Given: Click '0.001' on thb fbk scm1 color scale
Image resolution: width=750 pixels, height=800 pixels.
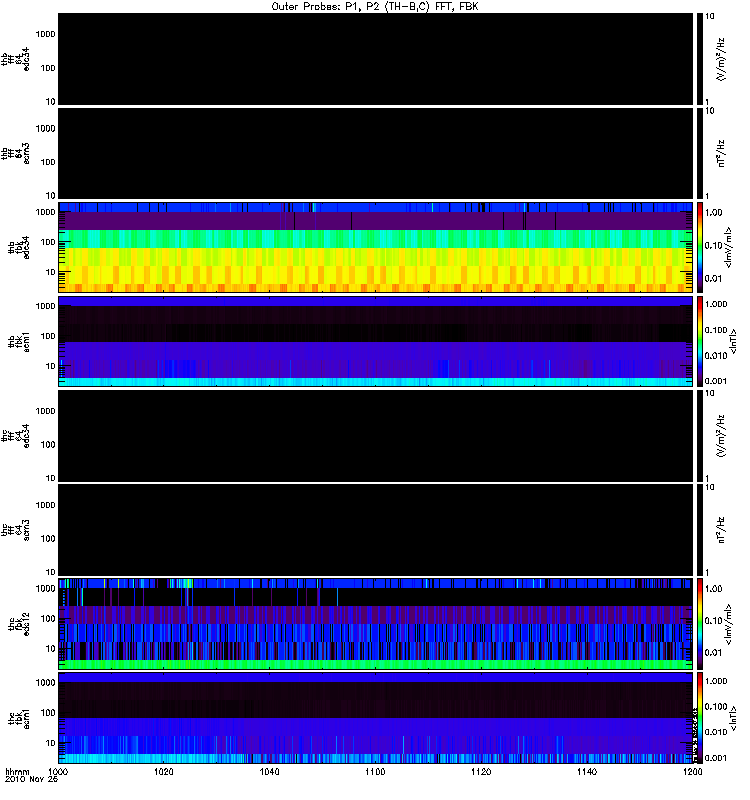Looking at the screenshot, I should click(716, 381).
